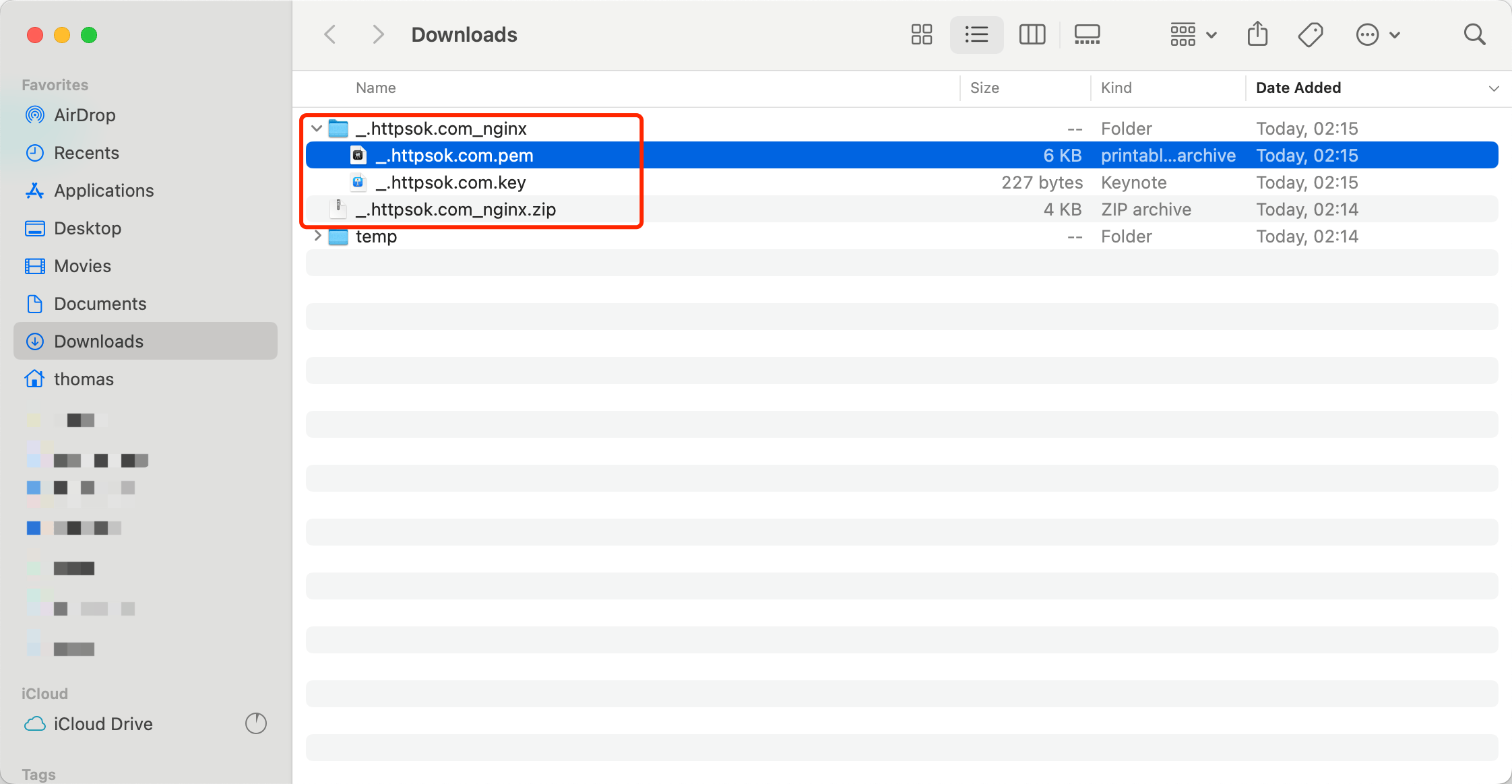Image resolution: width=1512 pixels, height=784 pixels.
Task: Go to Applications in the sidebar
Action: [104, 191]
